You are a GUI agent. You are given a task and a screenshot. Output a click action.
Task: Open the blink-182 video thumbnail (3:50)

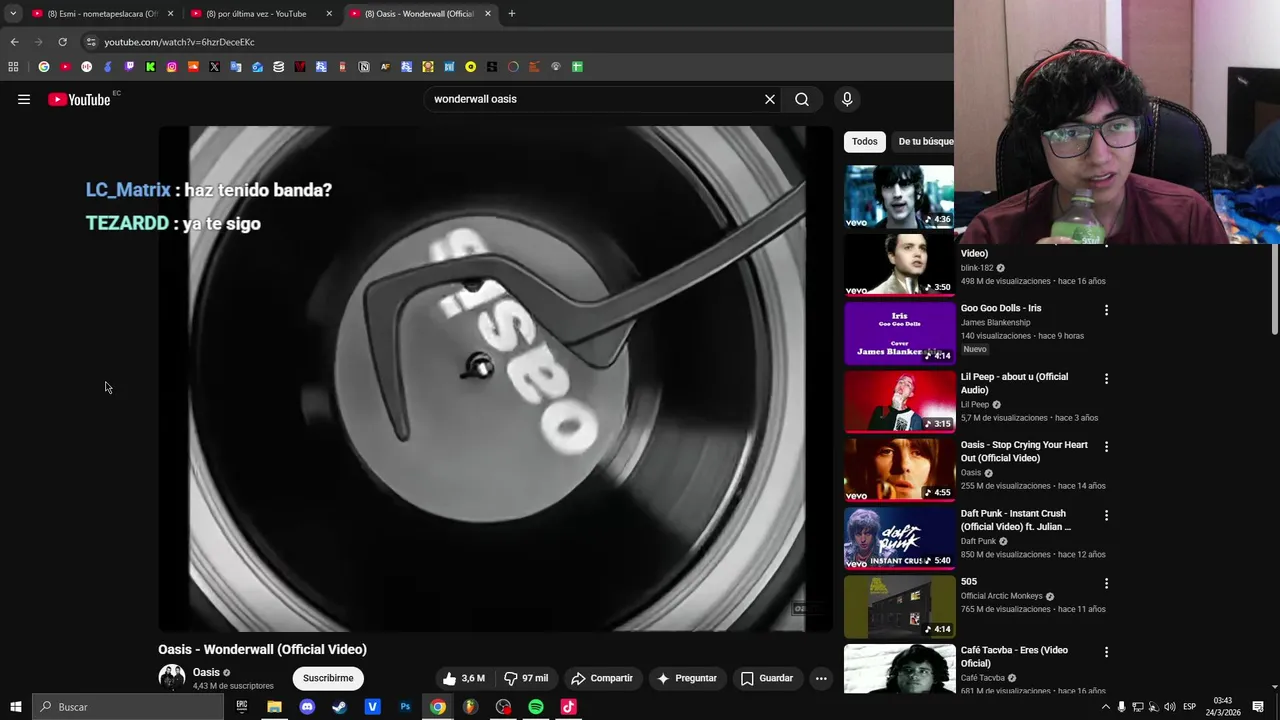(899, 265)
